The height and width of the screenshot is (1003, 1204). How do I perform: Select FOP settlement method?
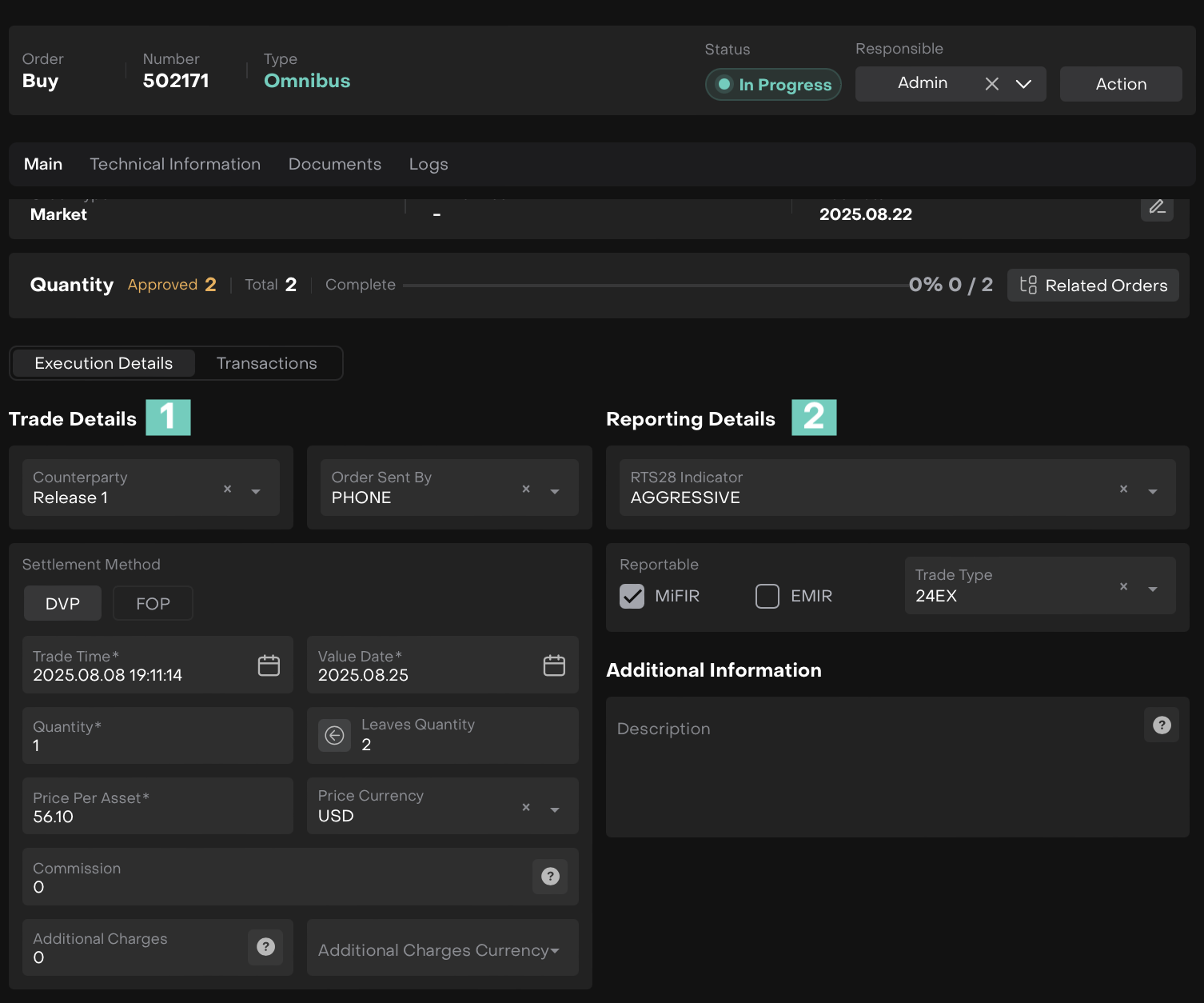pos(153,604)
